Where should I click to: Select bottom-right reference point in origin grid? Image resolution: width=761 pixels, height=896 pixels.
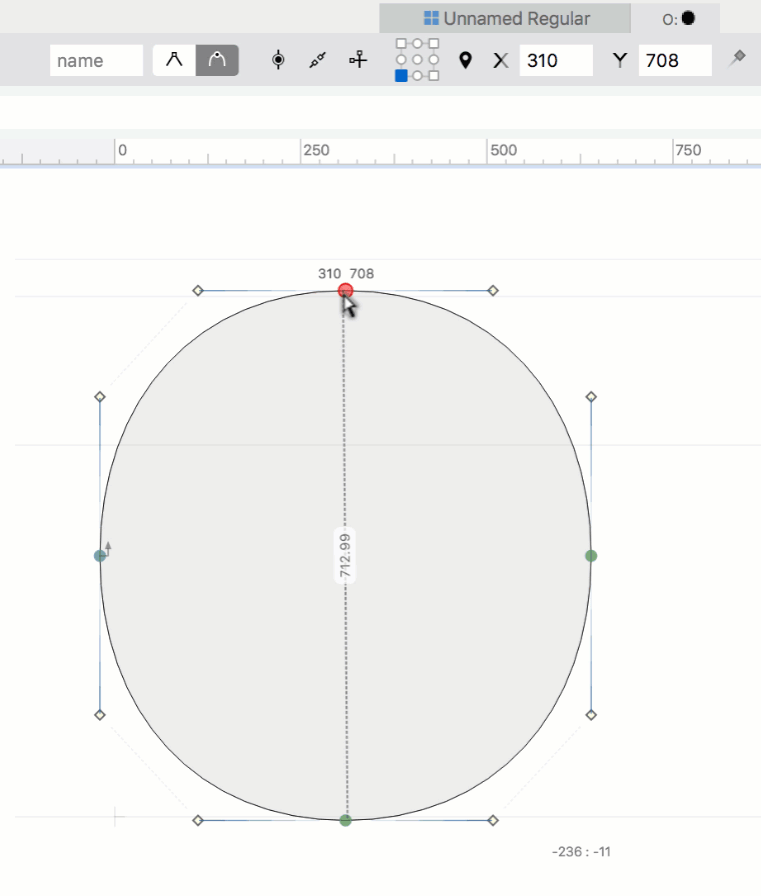click(434, 75)
